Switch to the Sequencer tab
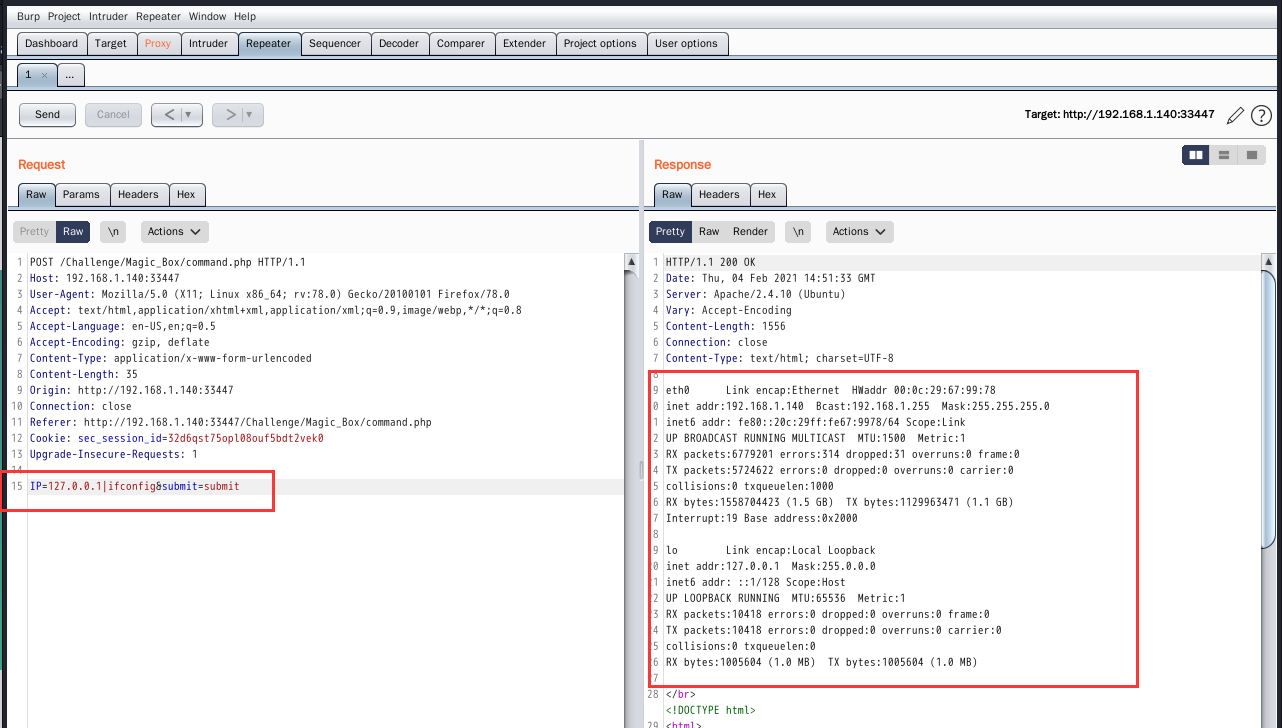This screenshot has width=1282, height=728. [335, 44]
